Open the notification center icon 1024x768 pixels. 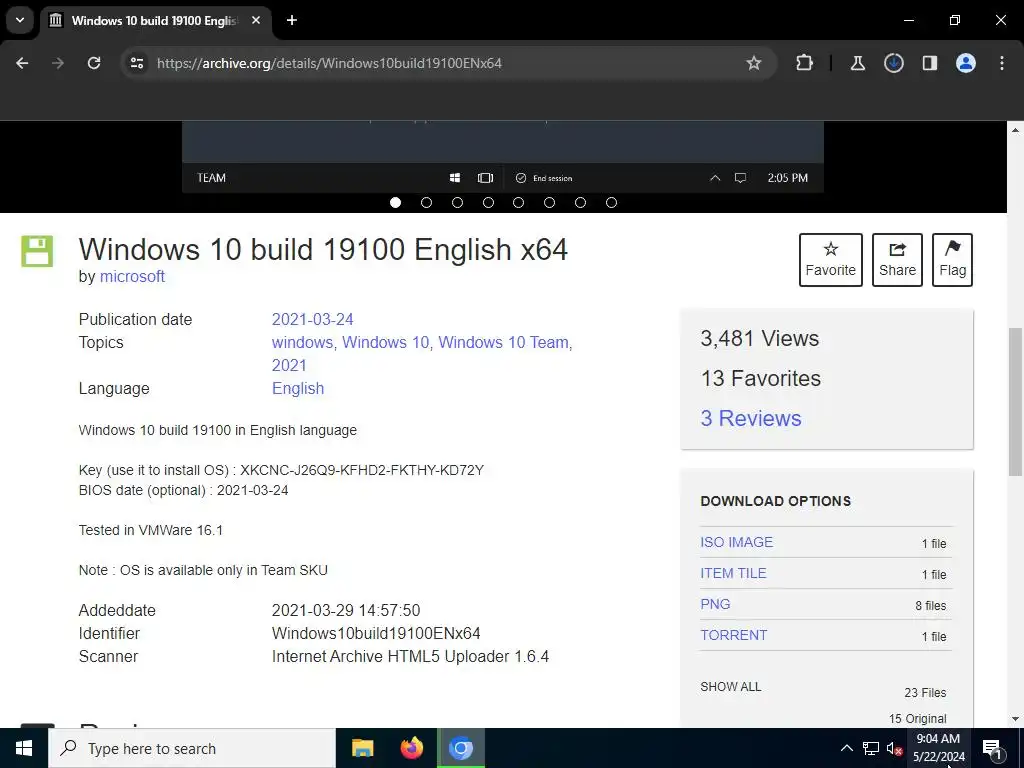tap(993, 748)
